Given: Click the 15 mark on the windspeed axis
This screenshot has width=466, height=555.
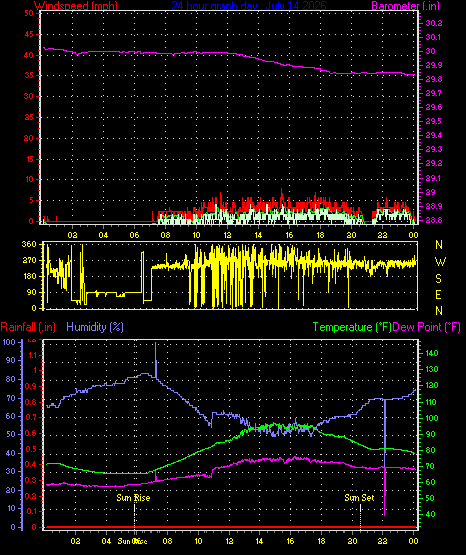Looking at the screenshot, I should [29, 159].
